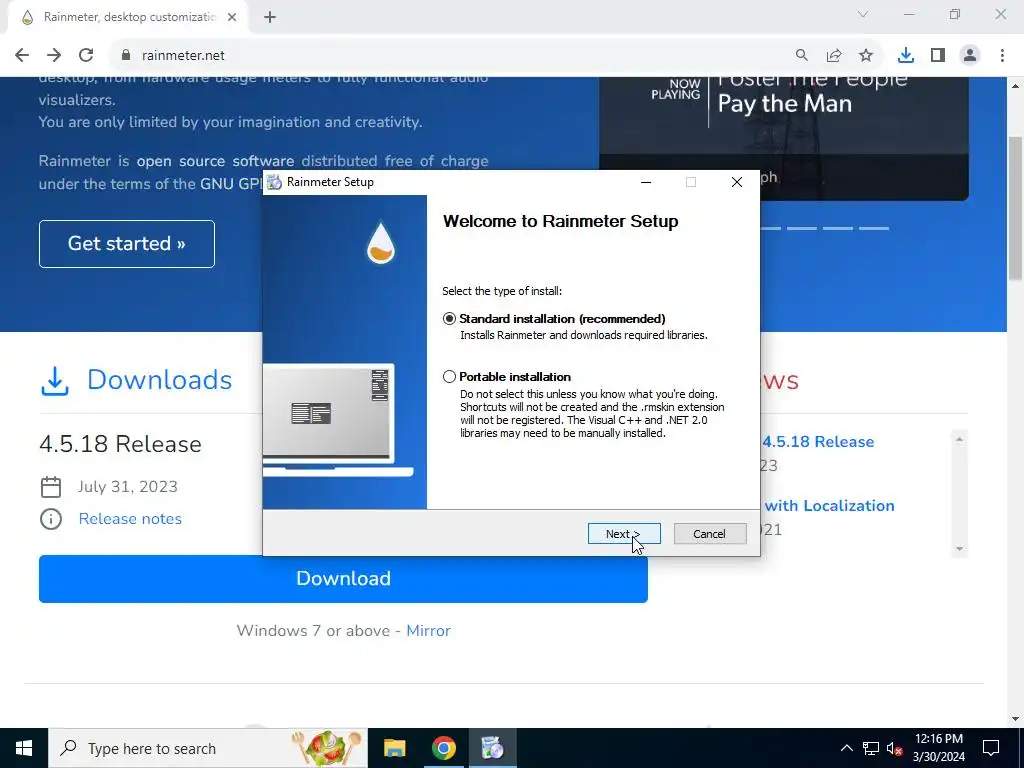Open the muted volume tray icon
Image resolution: width=1024 pixels, height=768 pixels.
[895, 748]
